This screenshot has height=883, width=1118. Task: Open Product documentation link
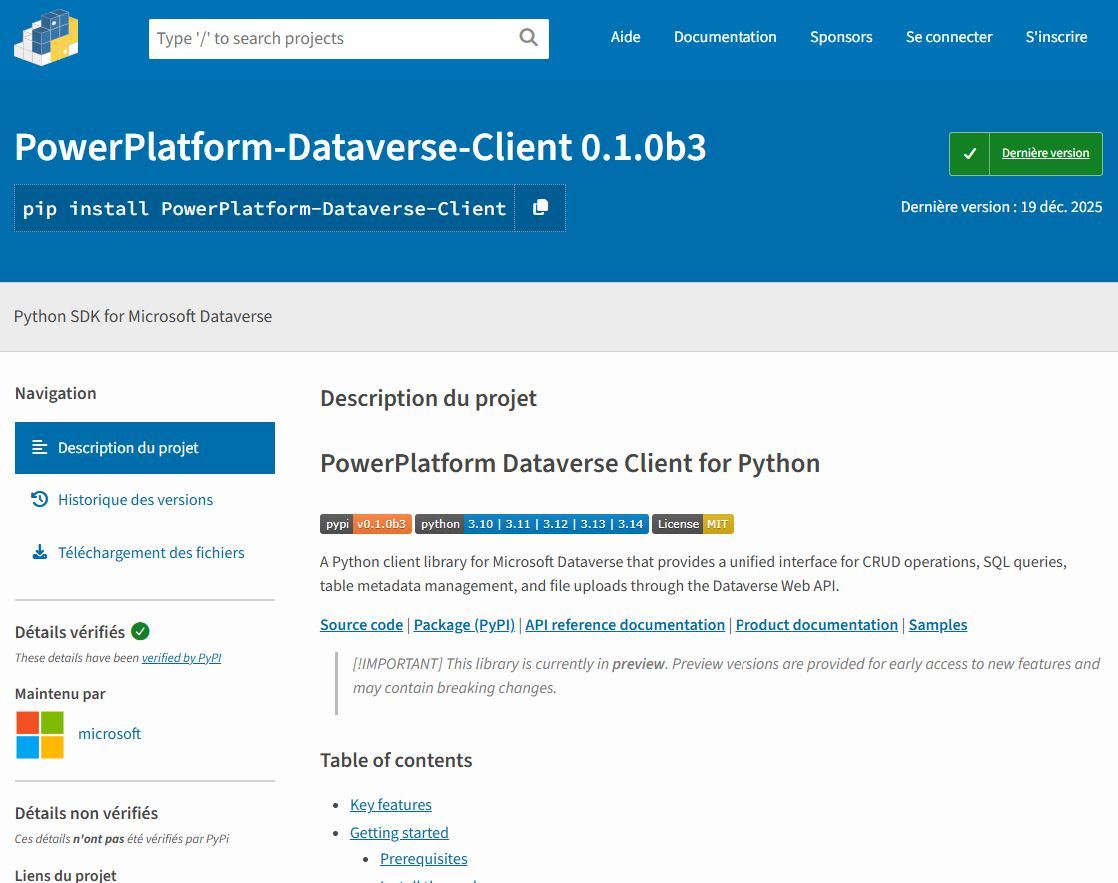816,625
